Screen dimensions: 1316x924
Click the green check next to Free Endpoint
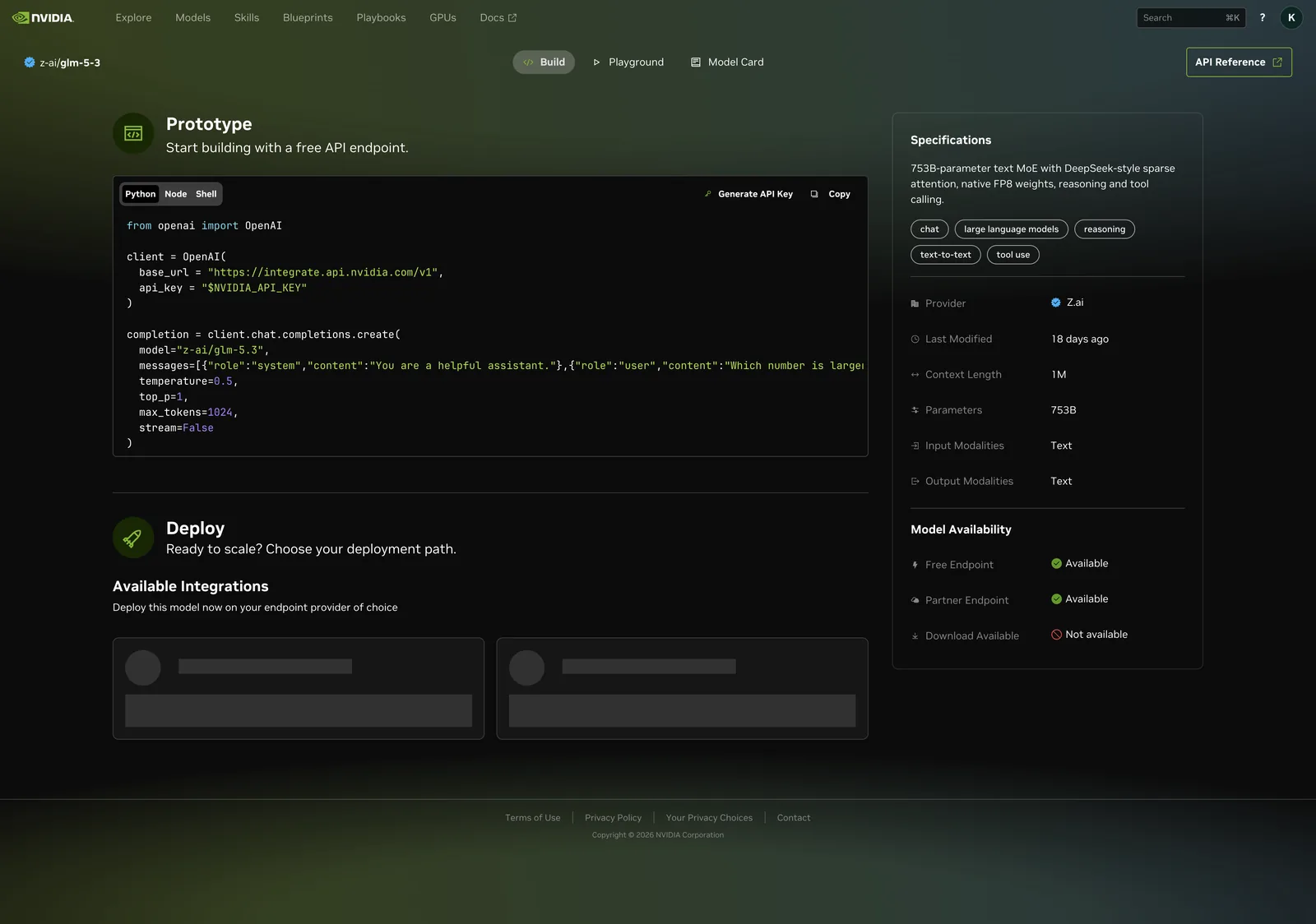[x=1056, y=563]
